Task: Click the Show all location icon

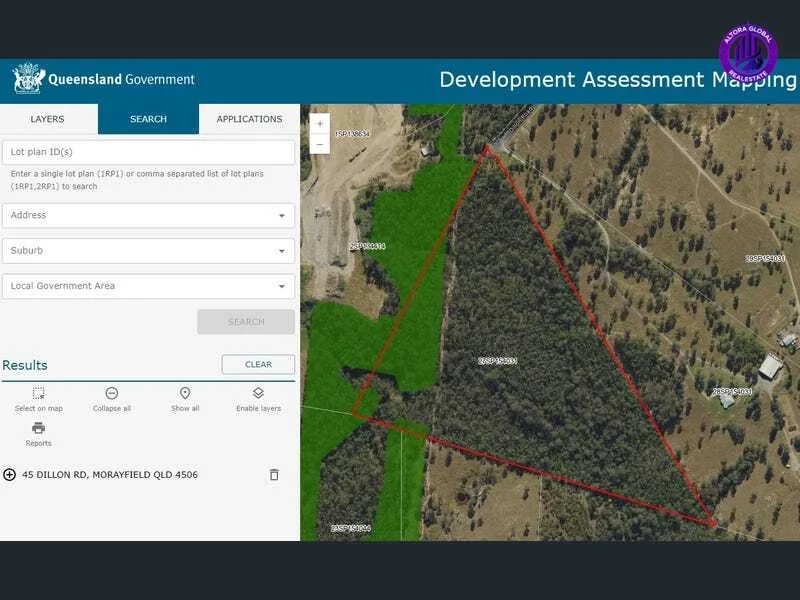Action: (x=185, y=394)
